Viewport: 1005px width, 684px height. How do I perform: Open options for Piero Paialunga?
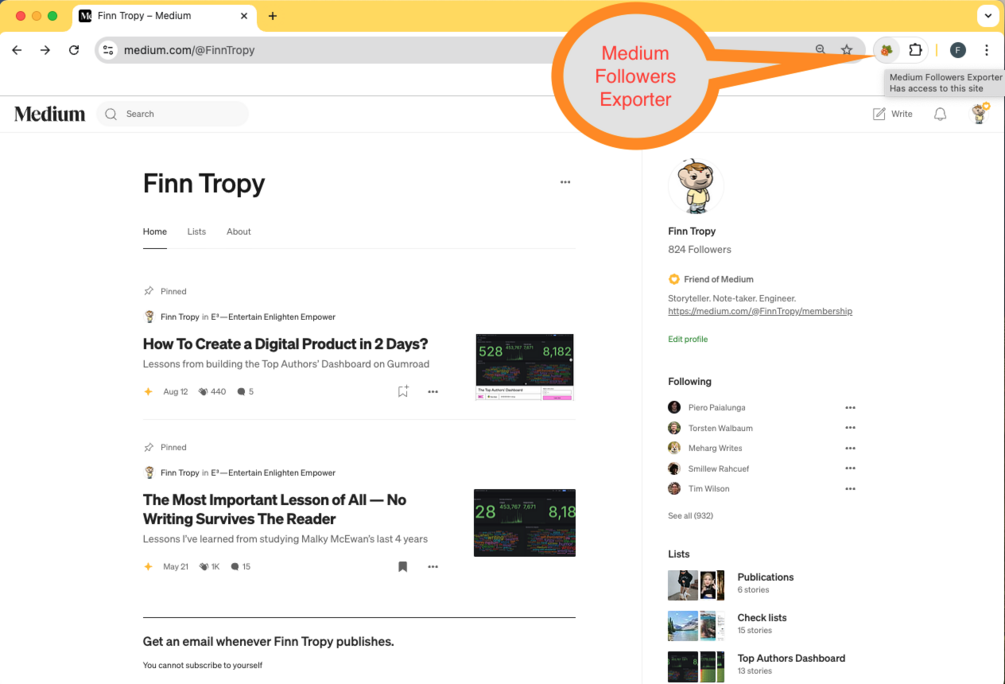pyautogui.click(x=850, y=408)
